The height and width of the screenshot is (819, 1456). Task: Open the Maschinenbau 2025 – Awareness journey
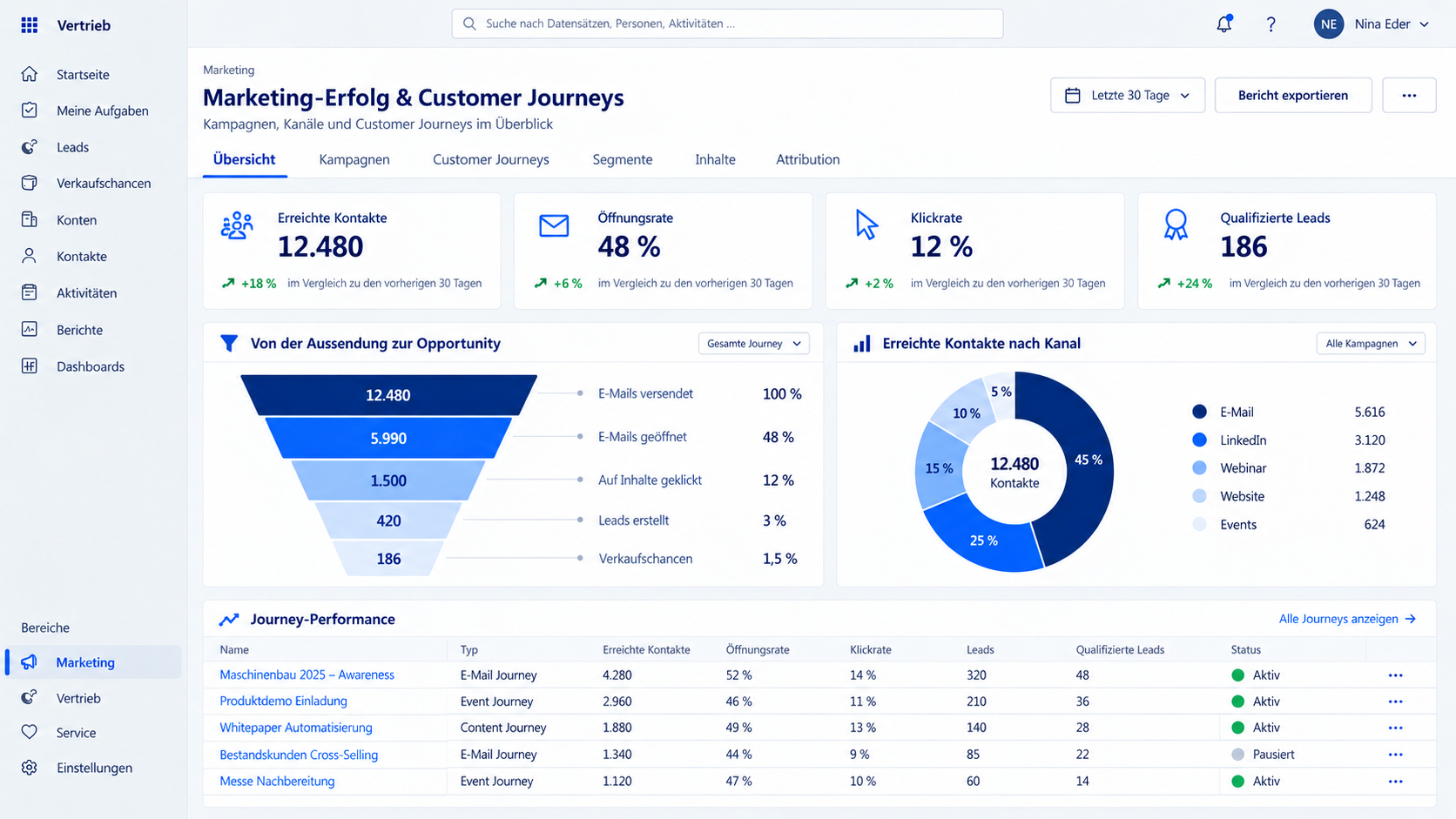coord(307,675)
